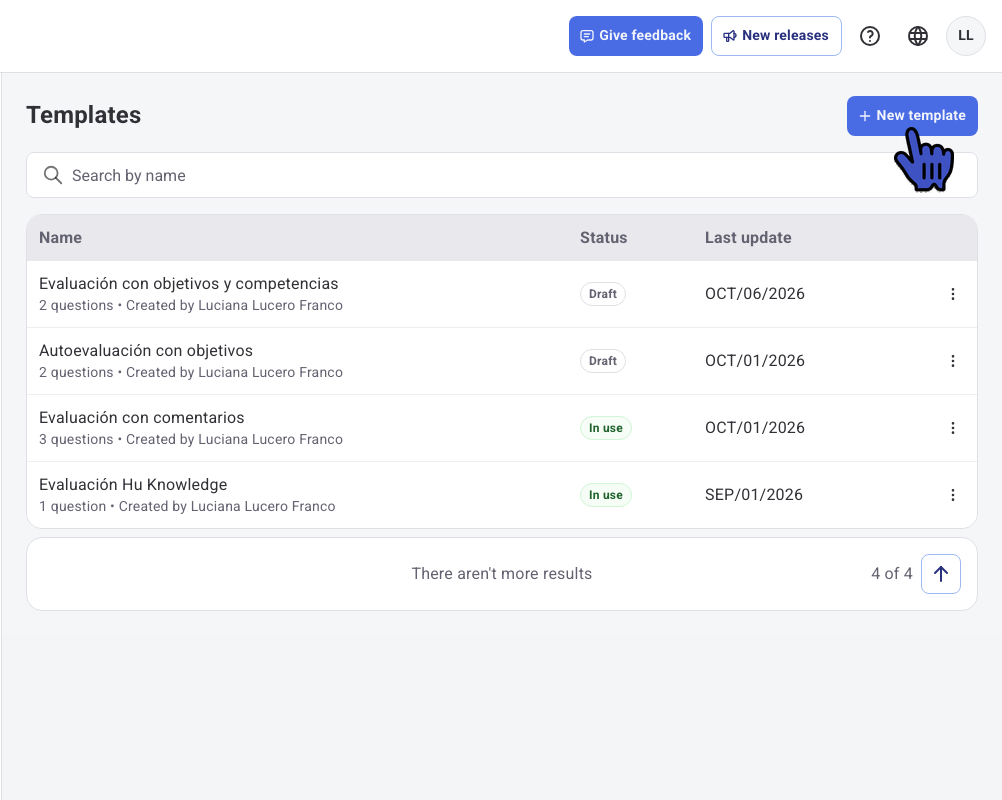
Task: Open Autoevaluación con objetivos template
Action: 146,351
